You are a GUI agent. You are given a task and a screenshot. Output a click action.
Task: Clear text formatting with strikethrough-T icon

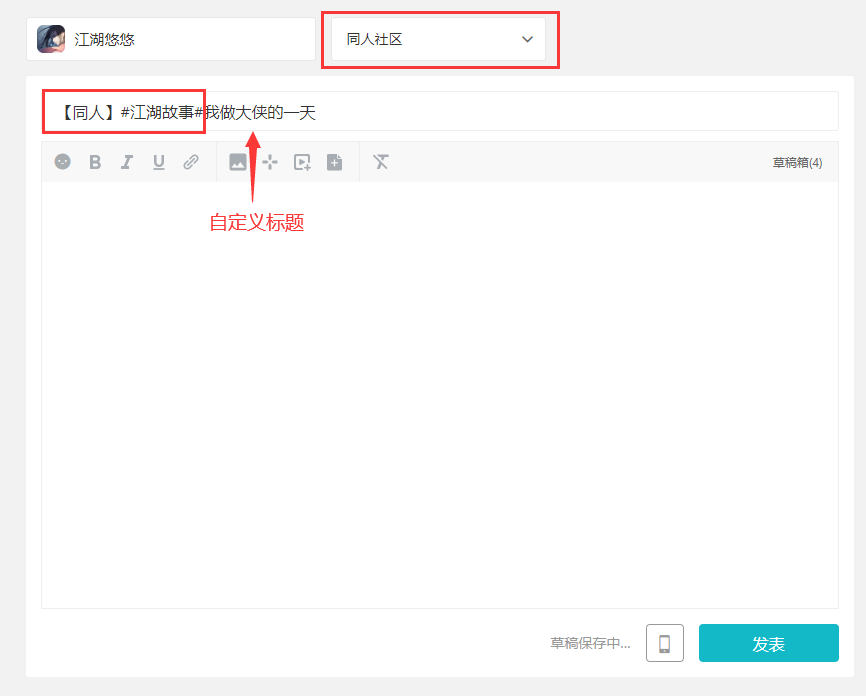[380, 161]
